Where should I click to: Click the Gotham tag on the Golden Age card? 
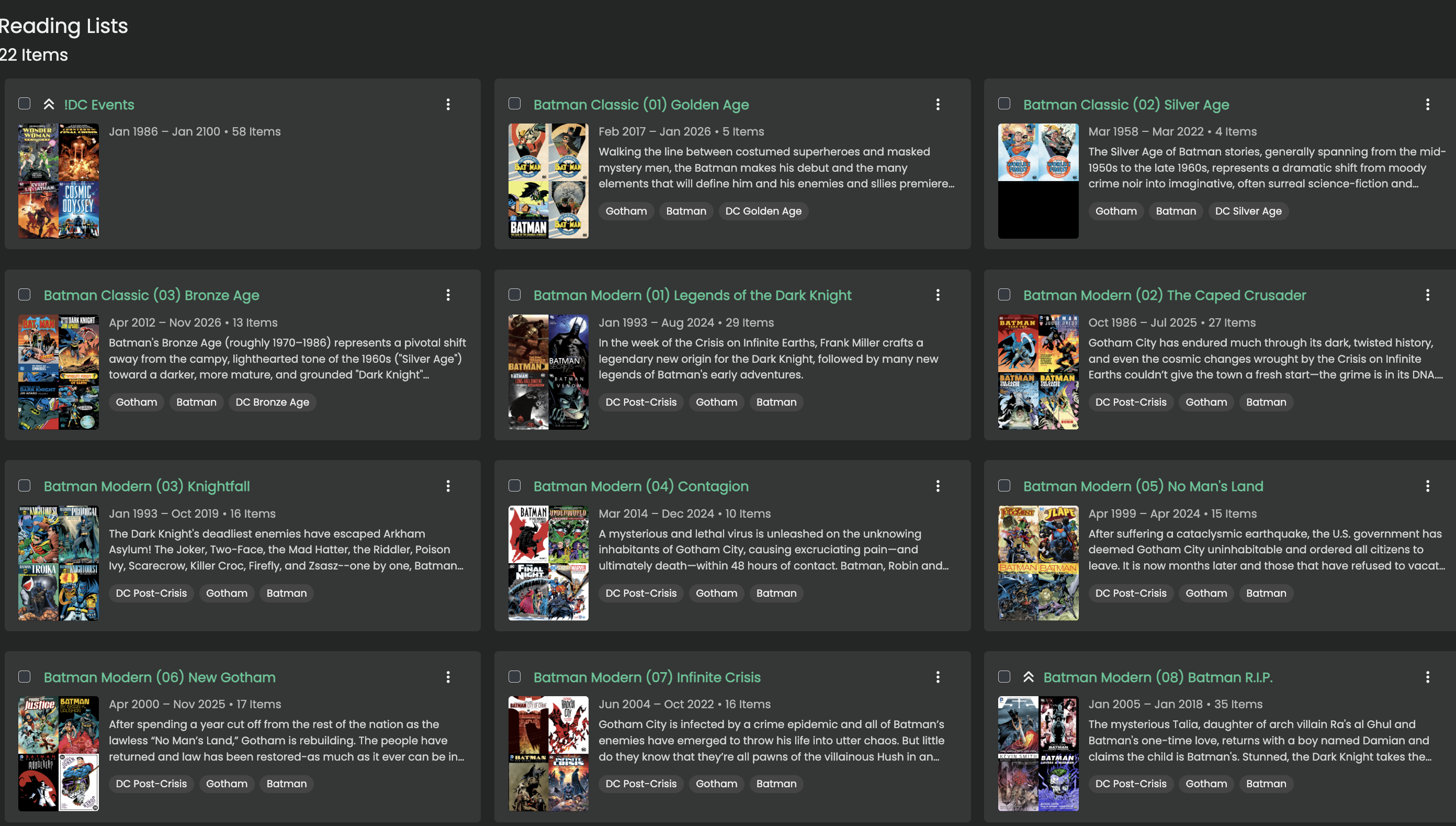point(626,211)
